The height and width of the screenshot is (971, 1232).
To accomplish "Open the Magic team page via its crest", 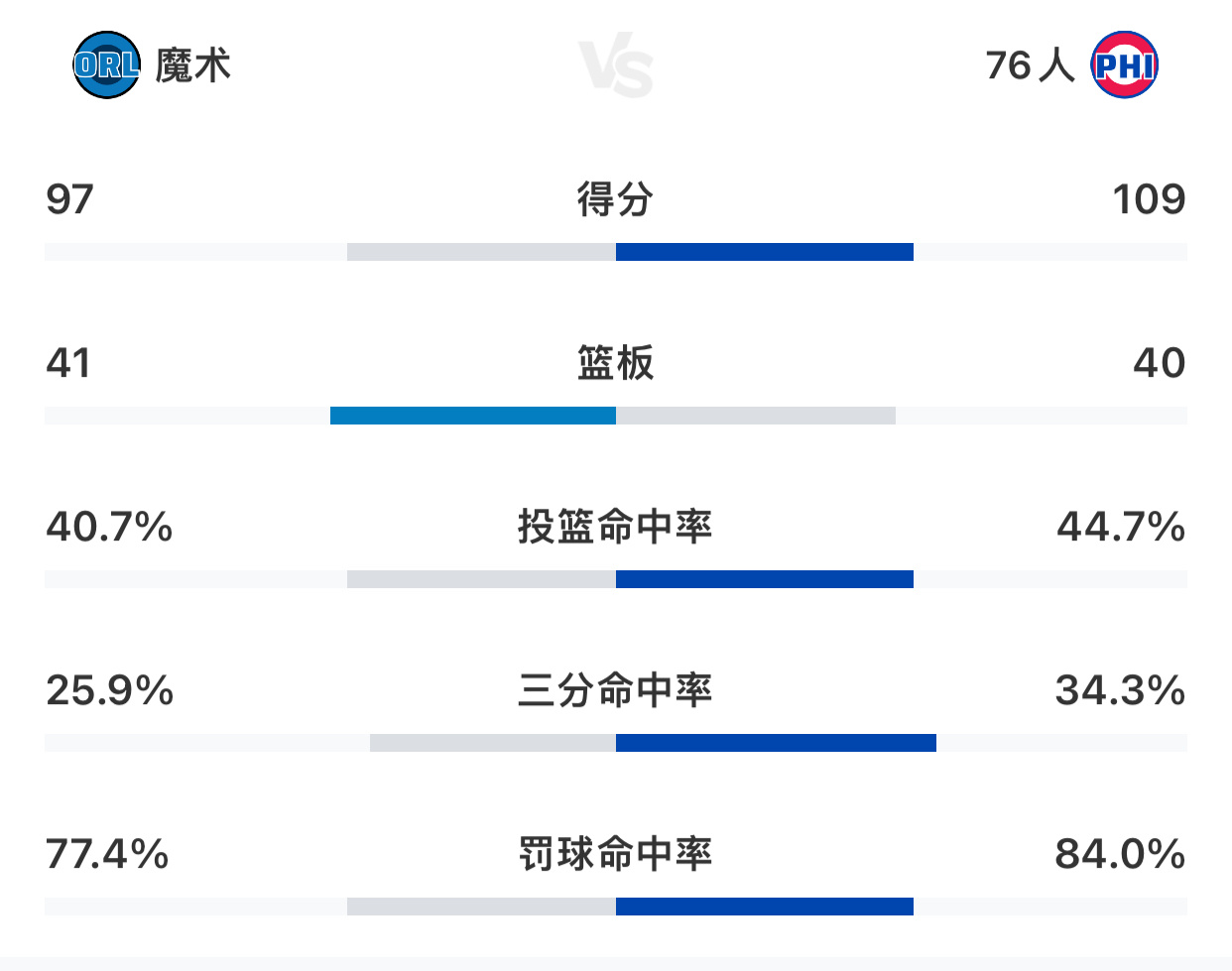I will [106, 64].
